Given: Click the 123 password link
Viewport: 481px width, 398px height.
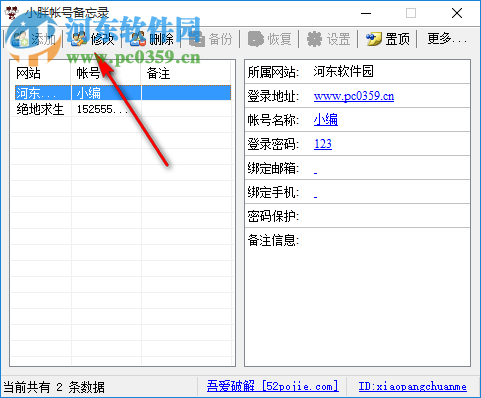Looking at the screenshot, I should pyautogui.click(x=323, y=144).
